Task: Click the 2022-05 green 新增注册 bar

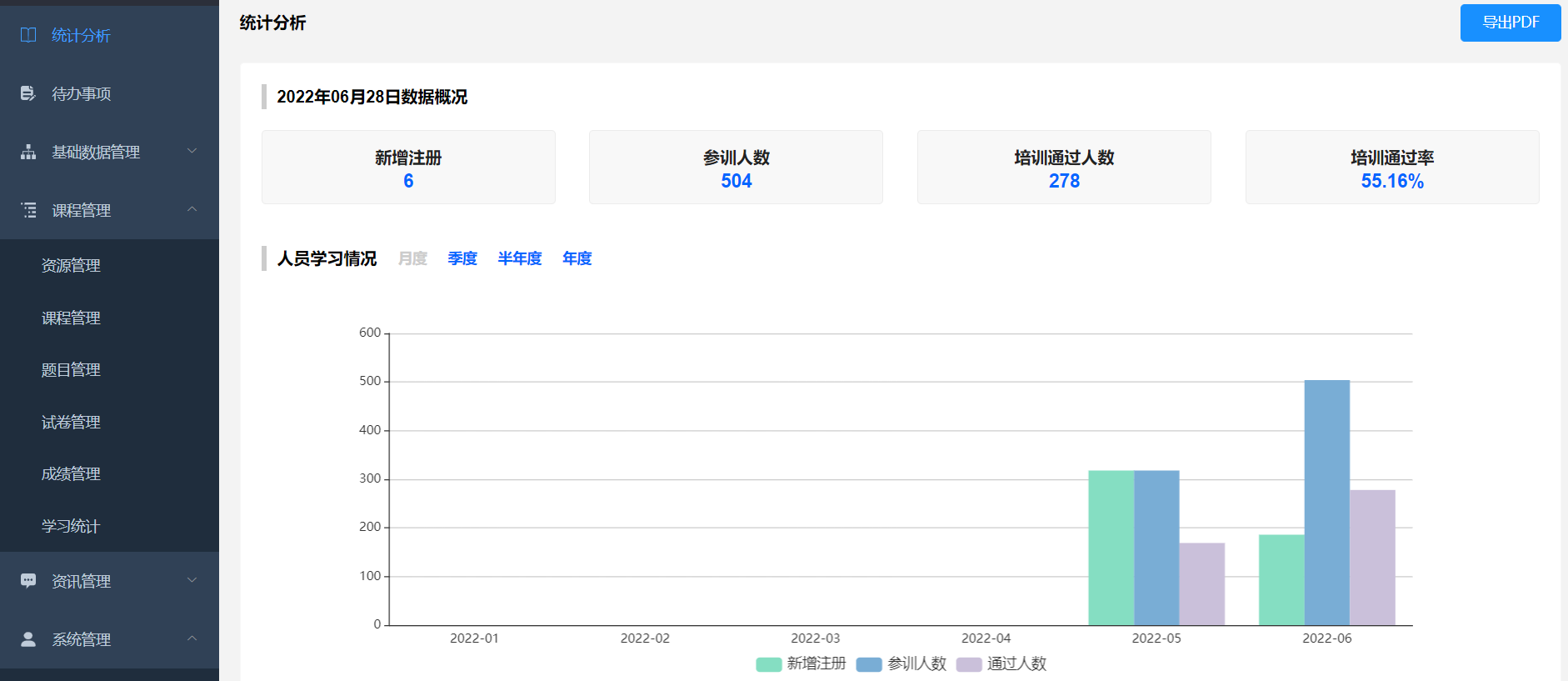Action: click(x=1111, y=548)
